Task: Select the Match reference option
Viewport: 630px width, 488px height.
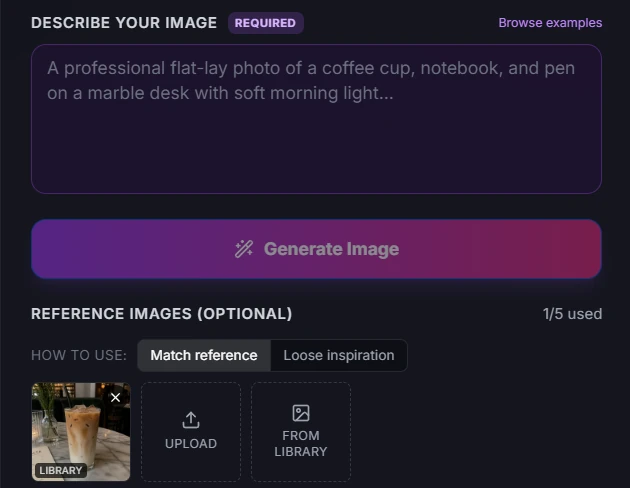Action: pos(204,355)
